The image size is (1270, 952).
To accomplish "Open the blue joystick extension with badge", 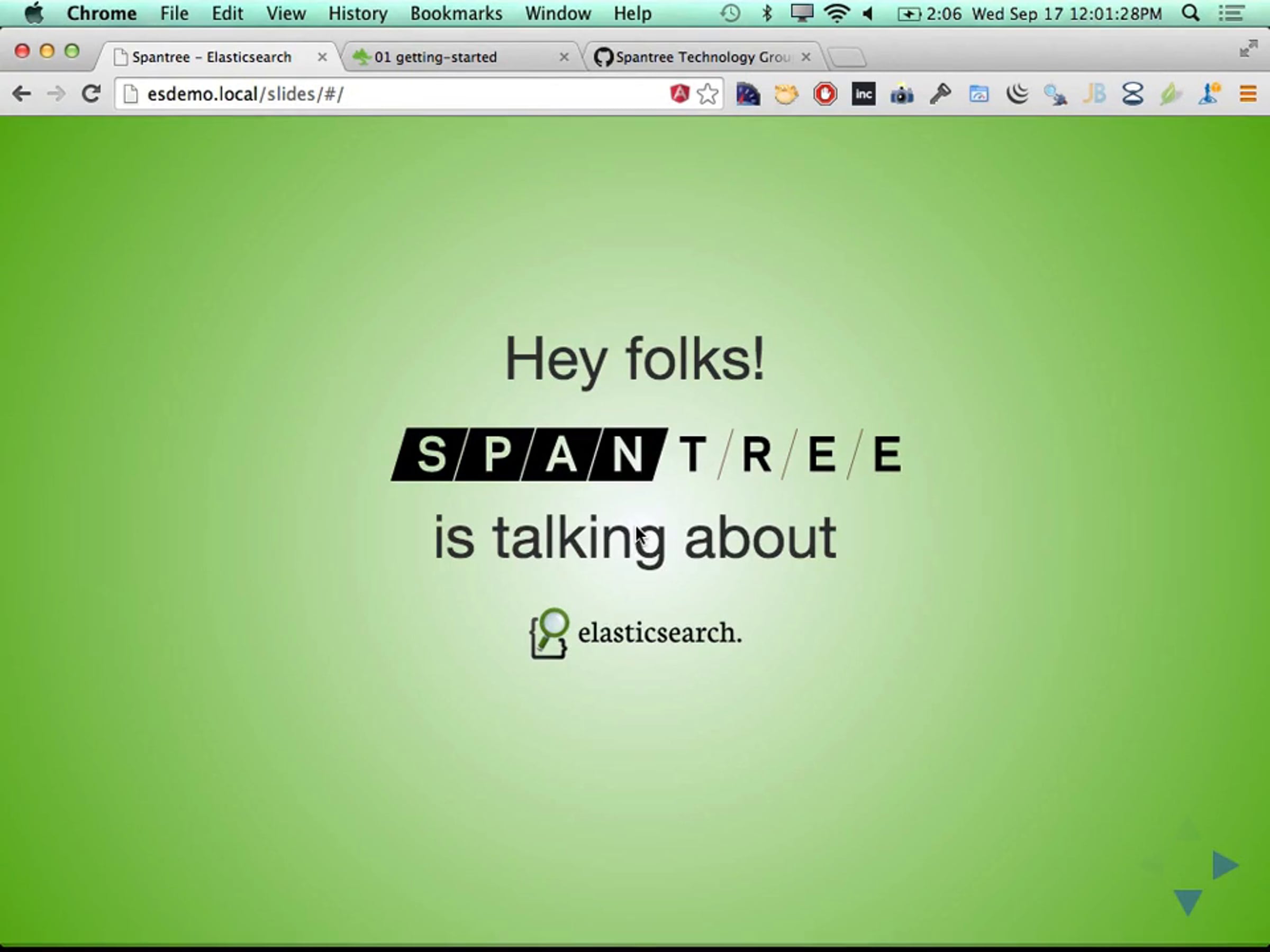I will [1209, 94].
